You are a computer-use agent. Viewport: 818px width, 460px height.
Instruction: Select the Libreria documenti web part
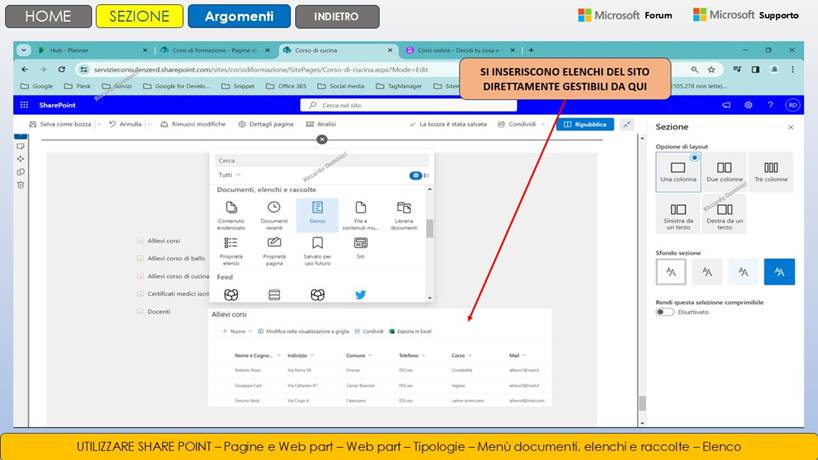pos(404,214)
